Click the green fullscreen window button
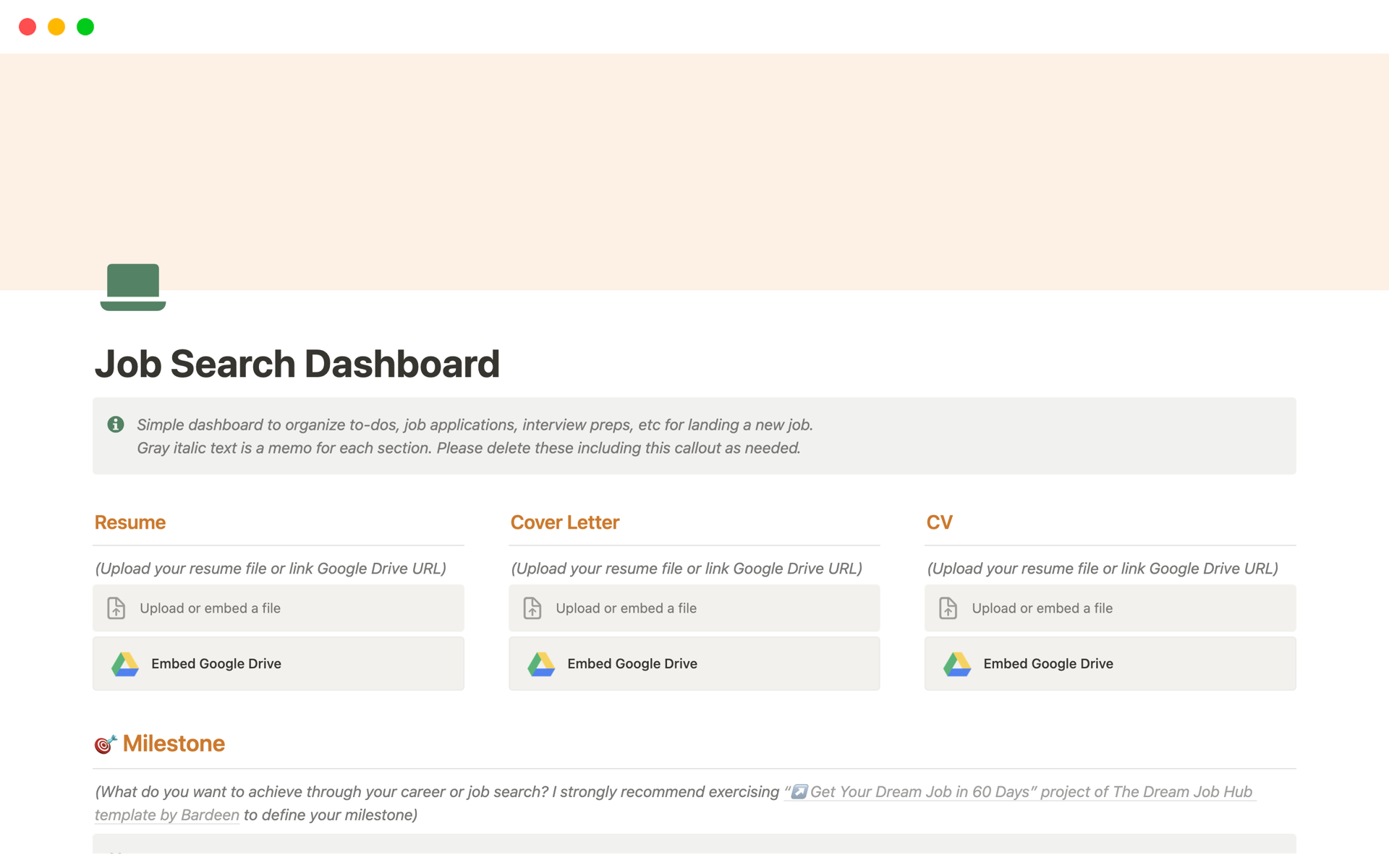The width and height of the screenshot is (1389, 868). [85, 27]
